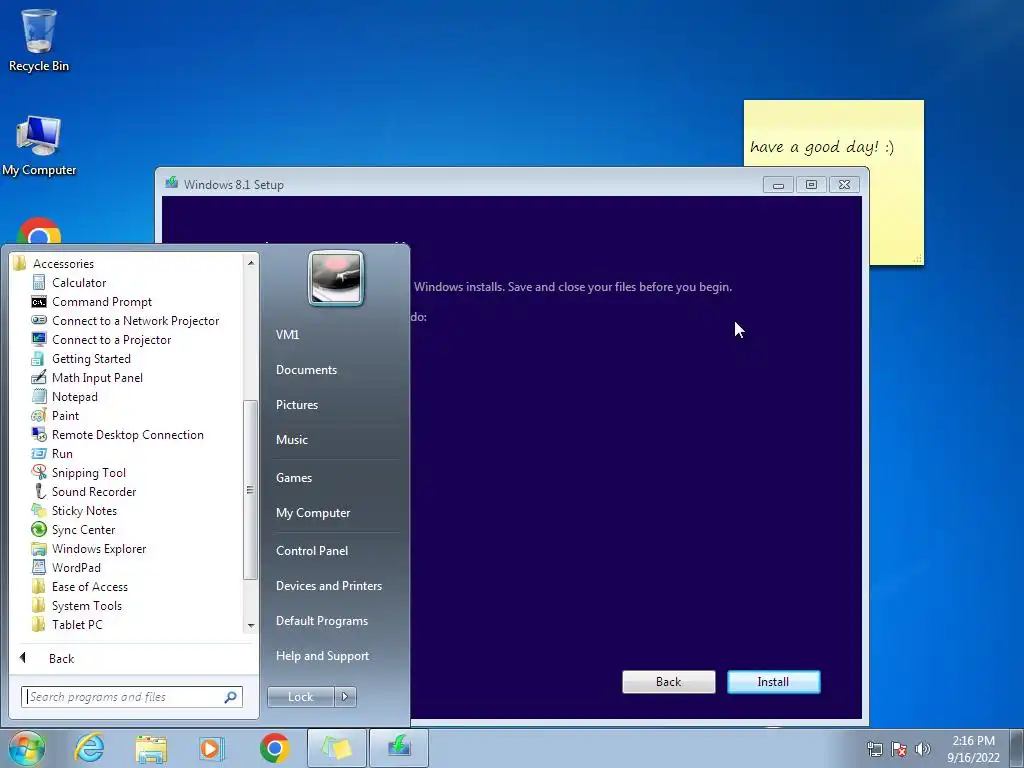The image size is (1024, 768).
Task: Launch Paint from Accessories
Action: 65,415
